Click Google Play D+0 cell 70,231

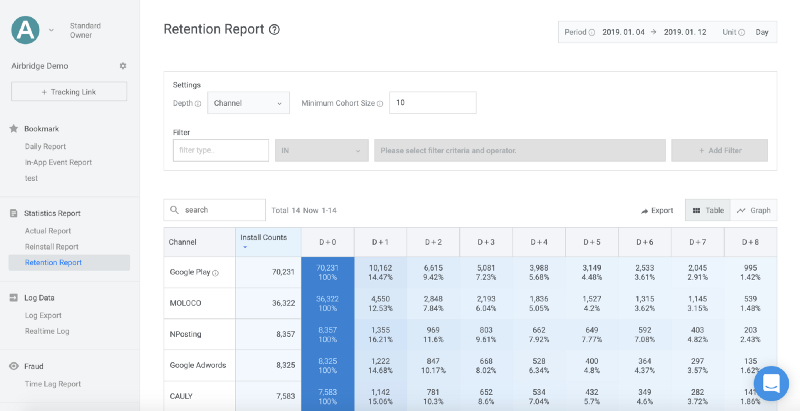(328, 272)
